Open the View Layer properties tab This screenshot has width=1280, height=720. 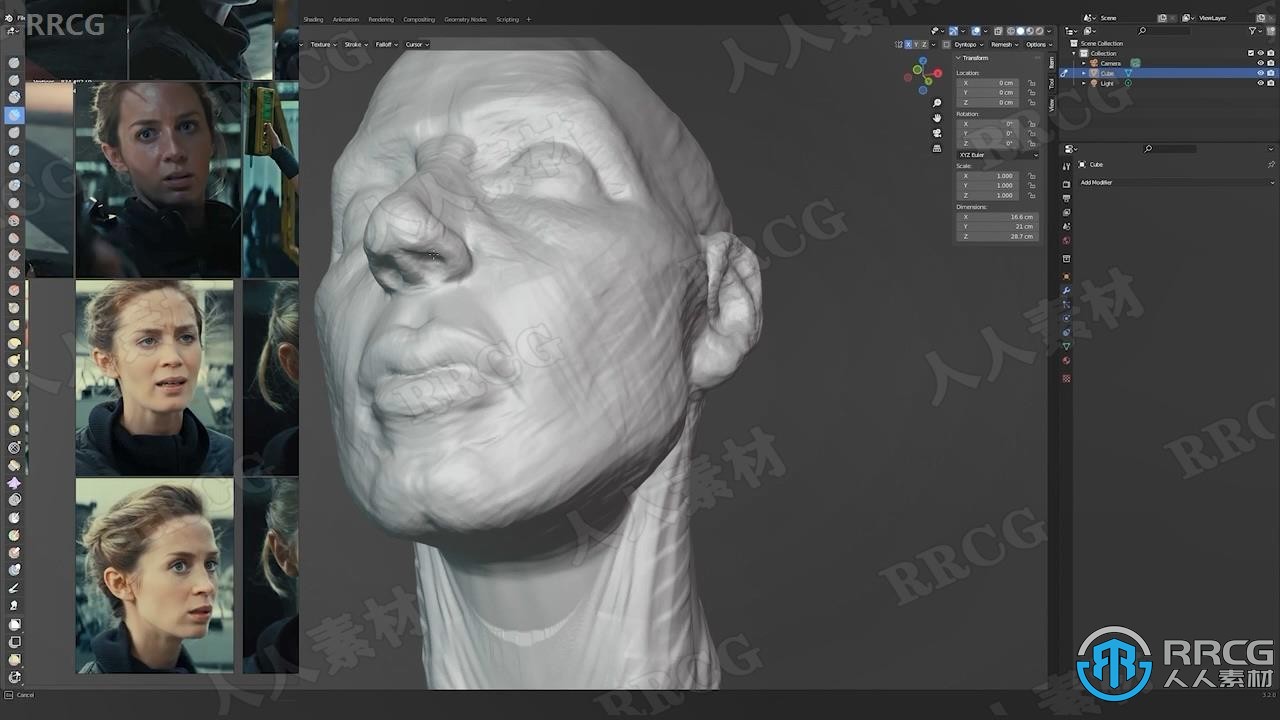[x=1066, y=212]
